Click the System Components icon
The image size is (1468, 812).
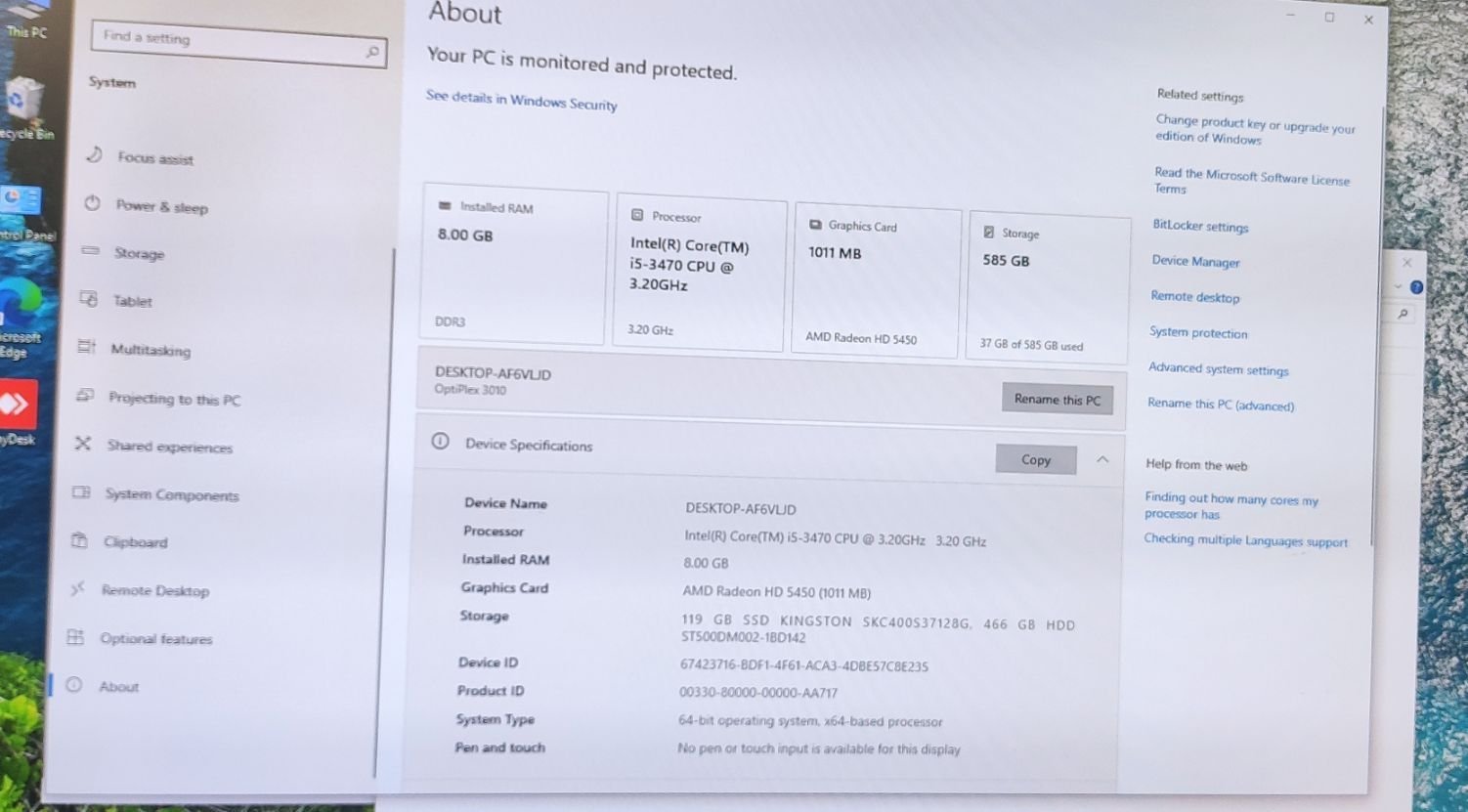point(81,492)
